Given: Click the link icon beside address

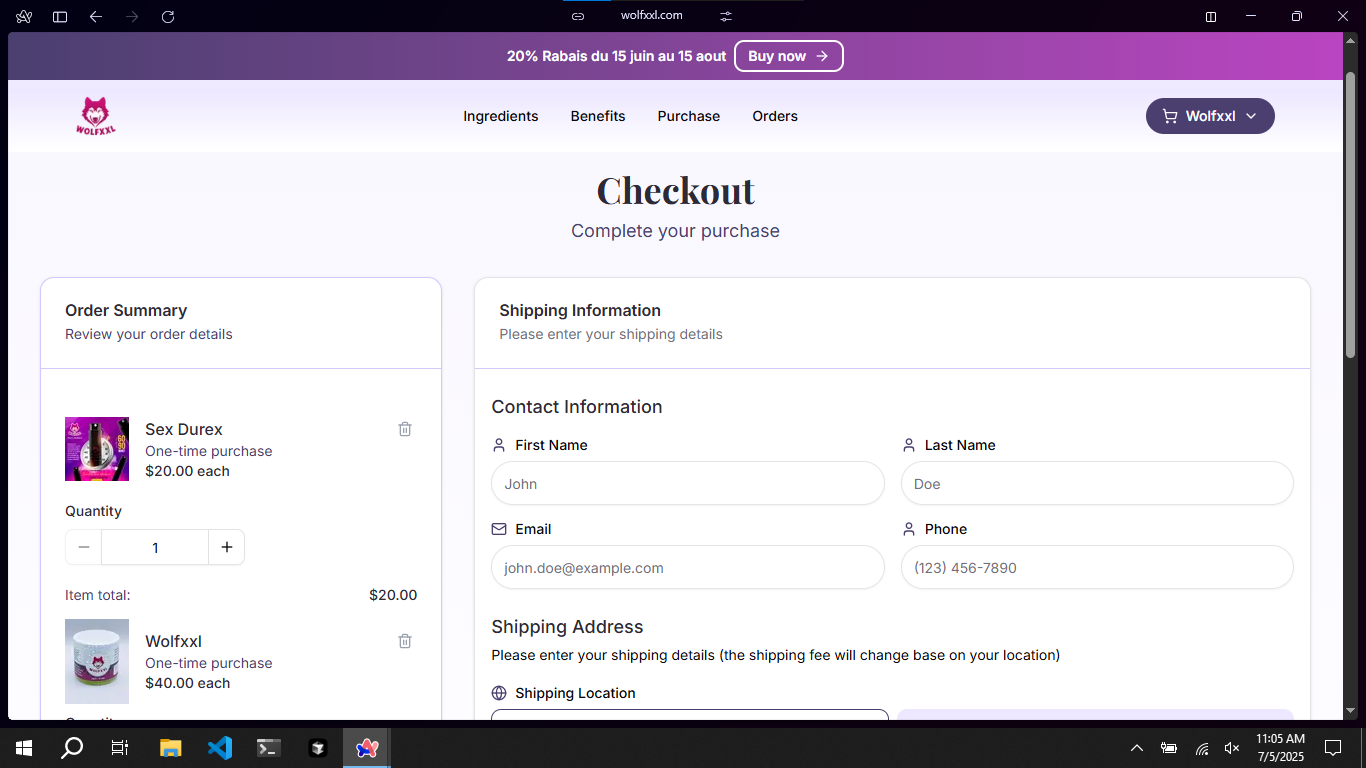Looking at the screenshot, I should click(x=578, y=16).
